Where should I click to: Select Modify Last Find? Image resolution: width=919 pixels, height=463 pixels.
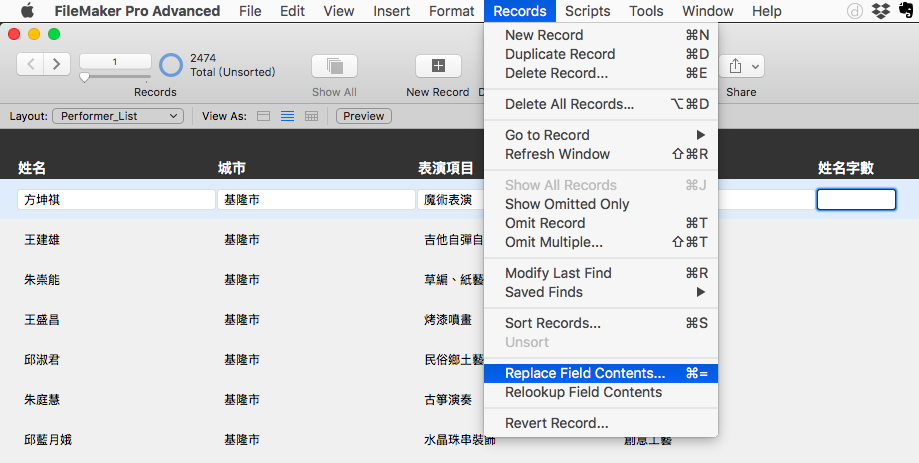pos(601,273)
